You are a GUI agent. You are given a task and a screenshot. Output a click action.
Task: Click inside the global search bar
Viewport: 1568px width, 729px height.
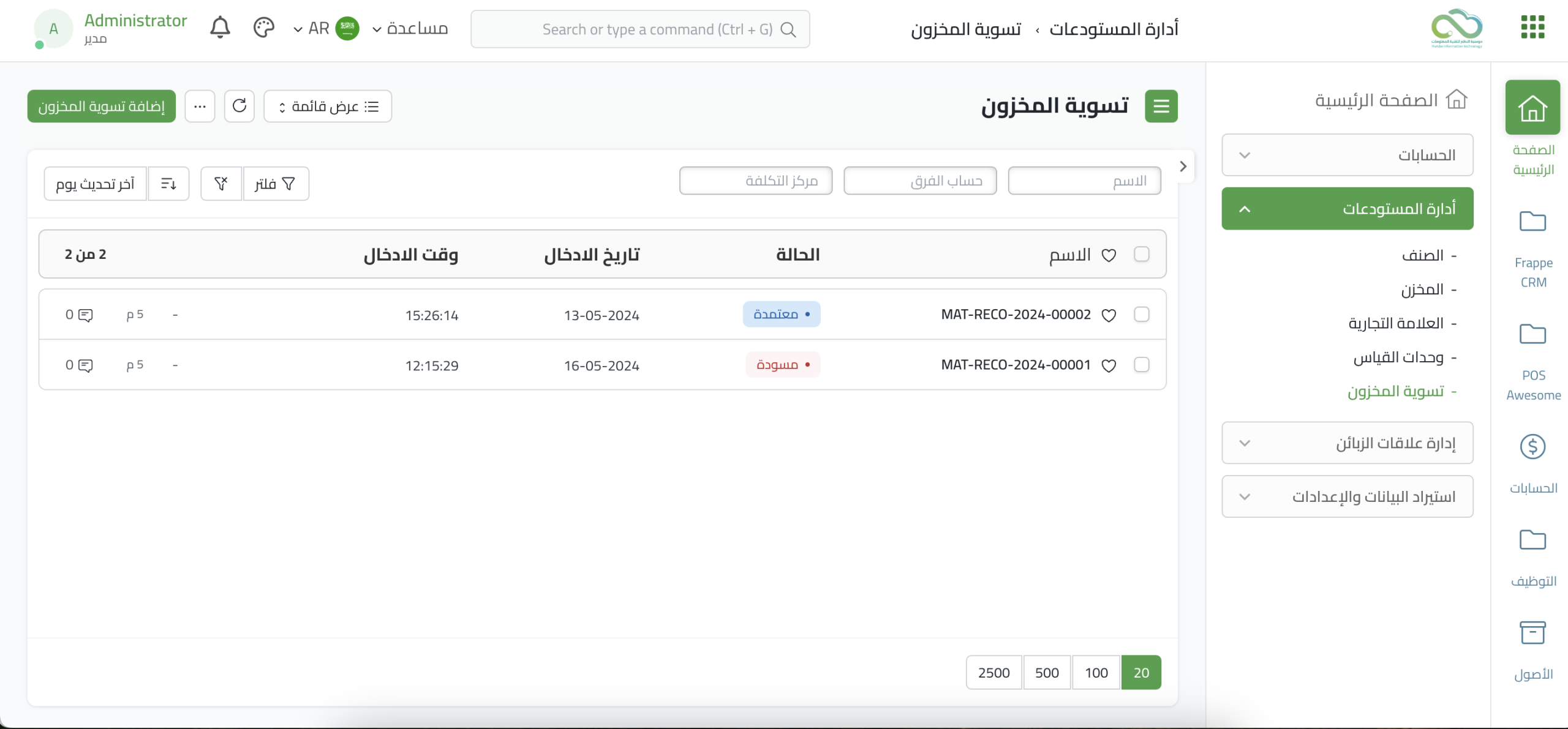tap(640, 28)
